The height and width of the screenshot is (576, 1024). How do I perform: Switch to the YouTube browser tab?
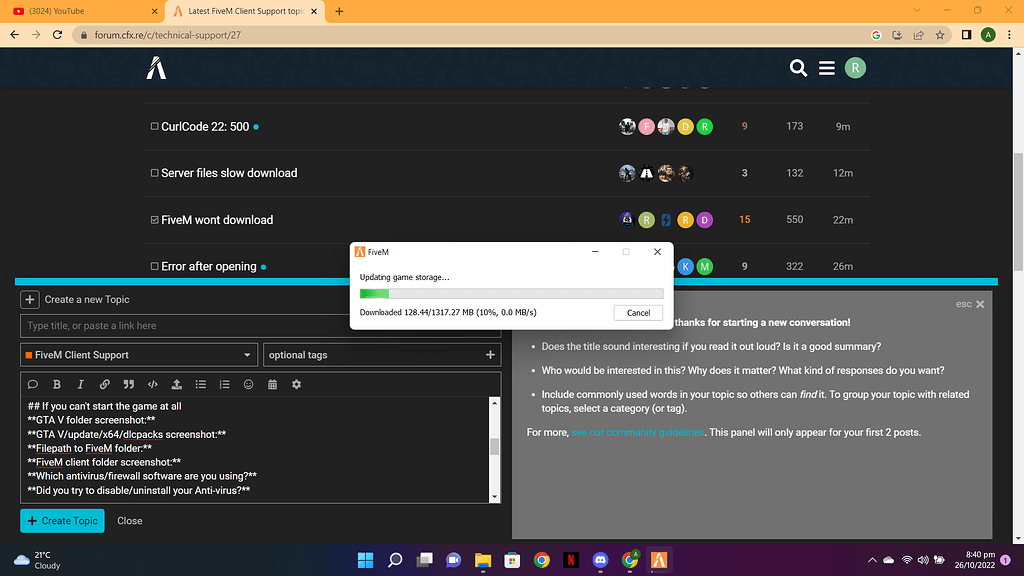click(x=70, y=10)
